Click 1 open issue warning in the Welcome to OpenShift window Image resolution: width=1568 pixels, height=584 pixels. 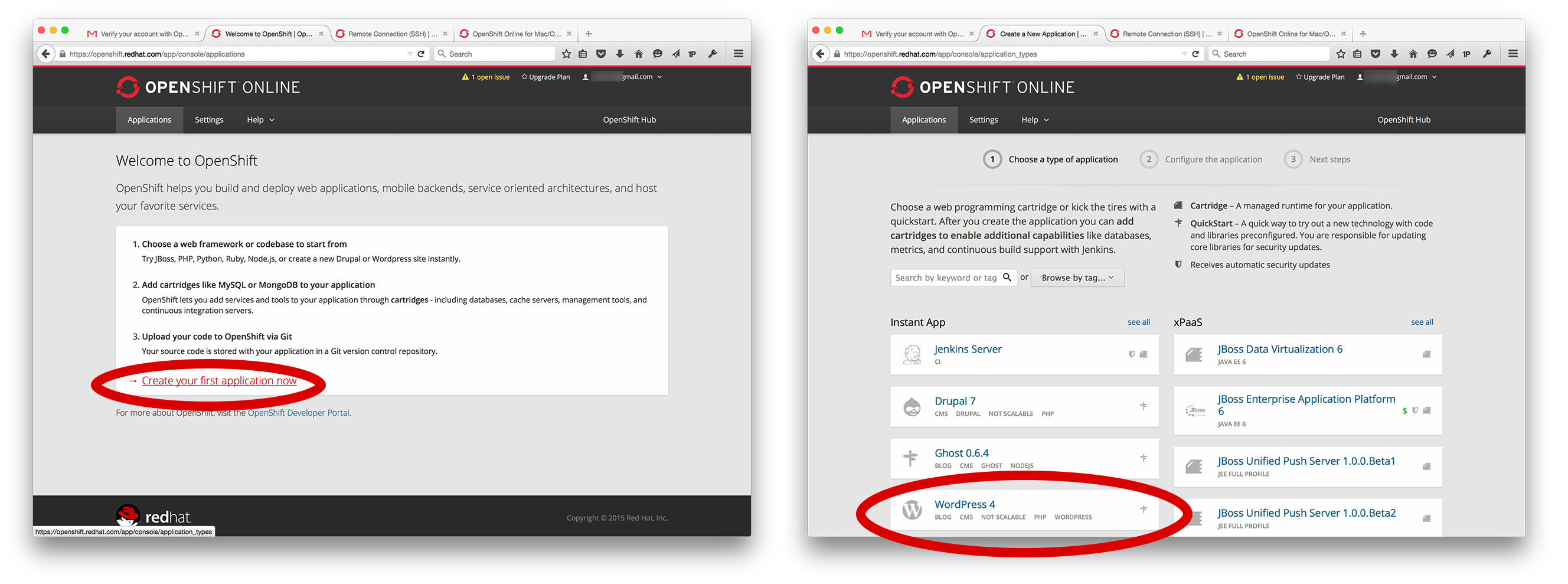(485, 77)
